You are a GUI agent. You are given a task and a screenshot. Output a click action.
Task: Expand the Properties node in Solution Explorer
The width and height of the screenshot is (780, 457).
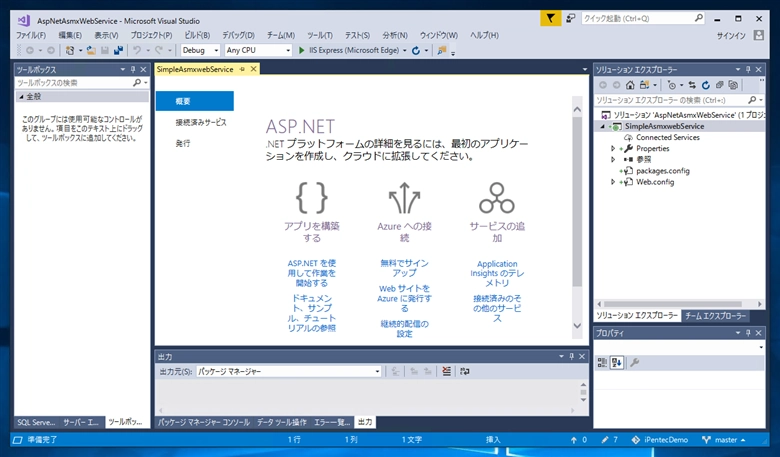pos(613,149)
